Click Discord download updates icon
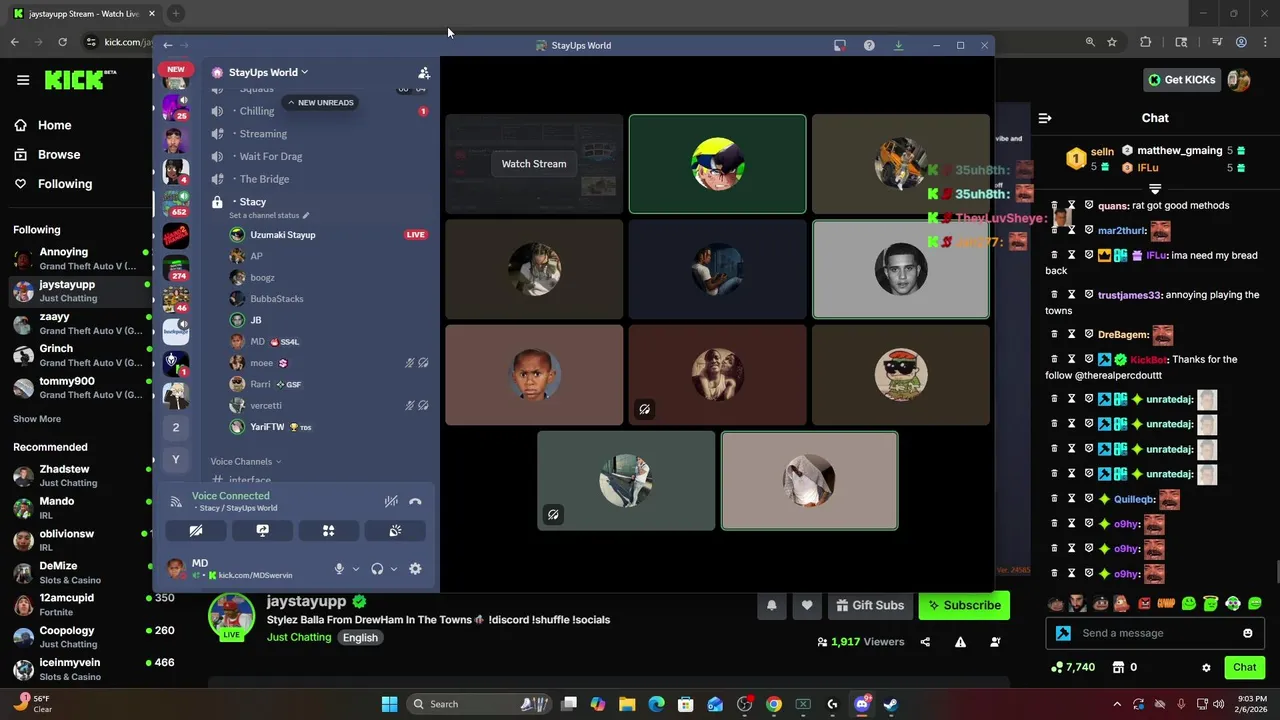The width and height of the screenshot is (1280, 720). point(898,45)
